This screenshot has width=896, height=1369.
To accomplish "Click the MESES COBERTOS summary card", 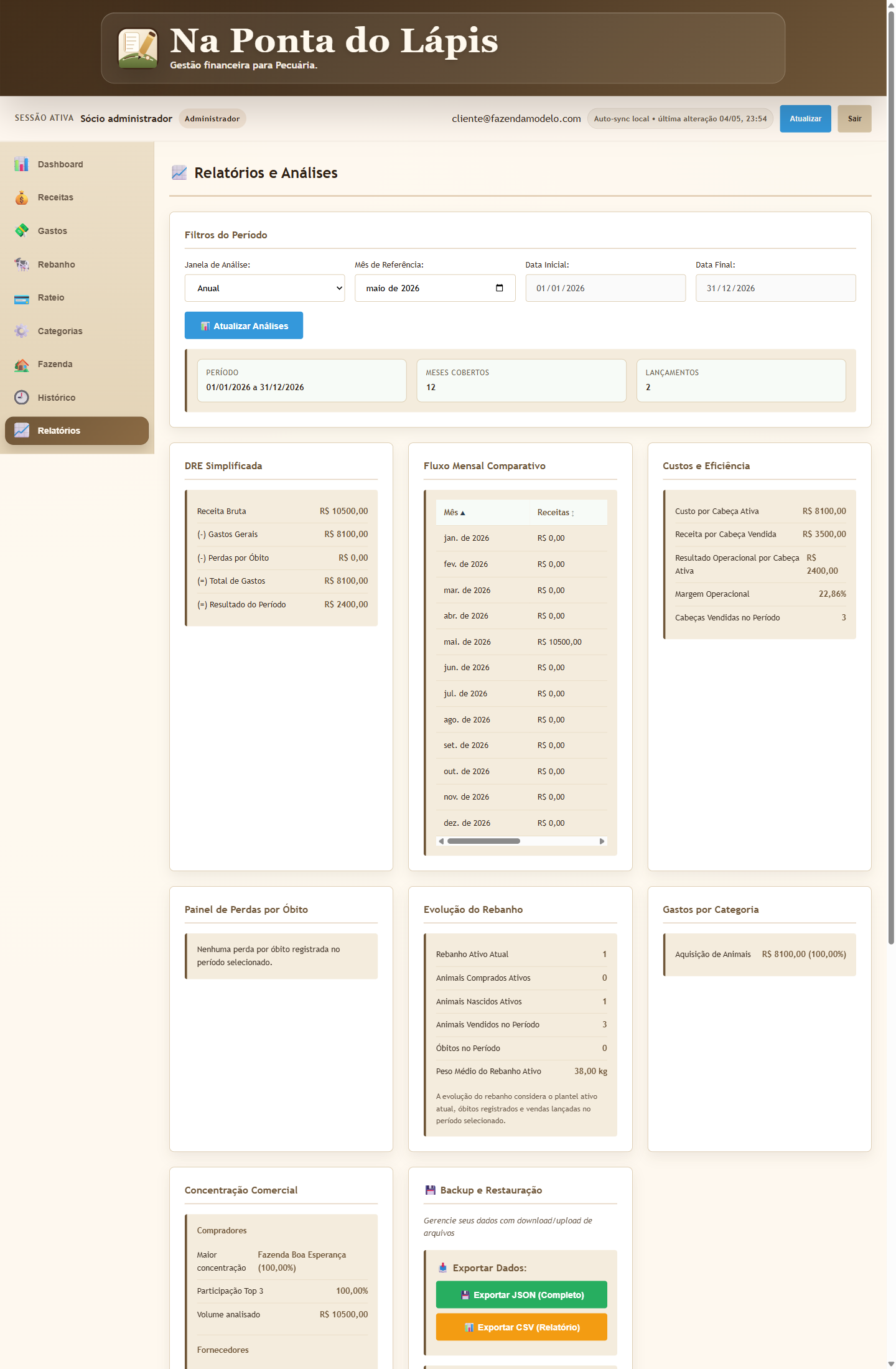I will tap(521, 380).
